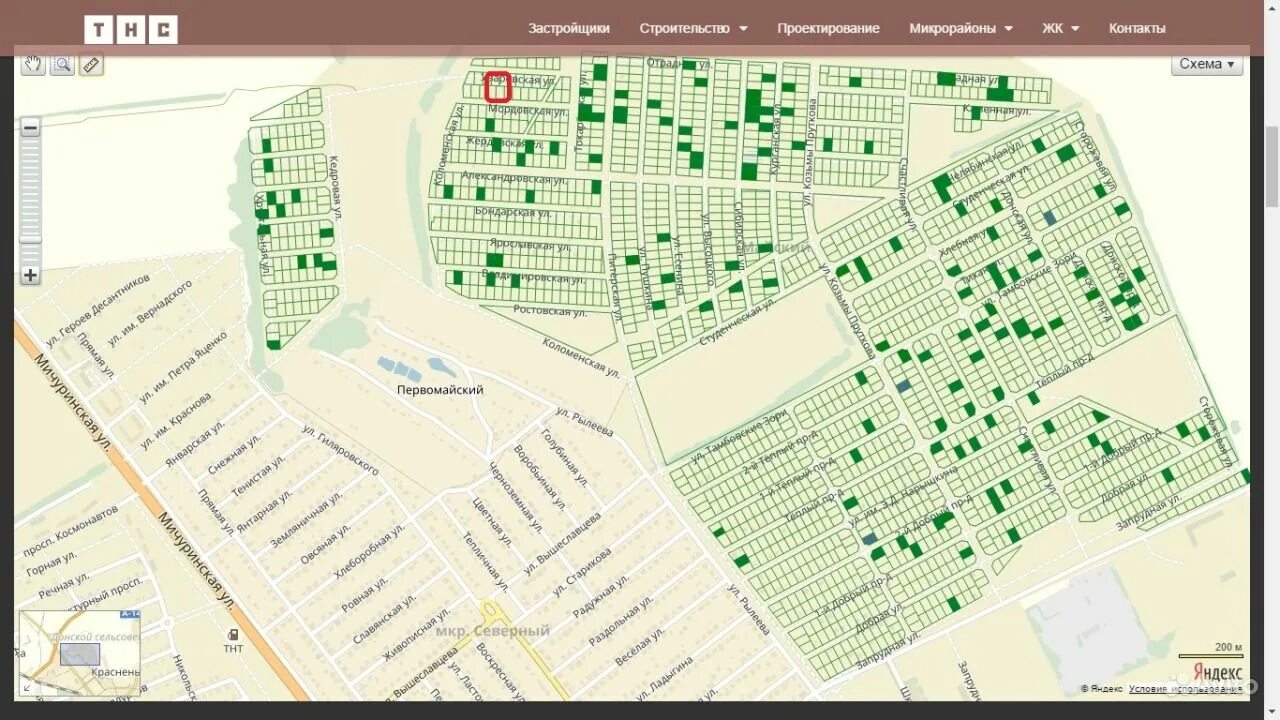Select the ruler distance tool
This screenshot has height=720, width=1280.
91,64
